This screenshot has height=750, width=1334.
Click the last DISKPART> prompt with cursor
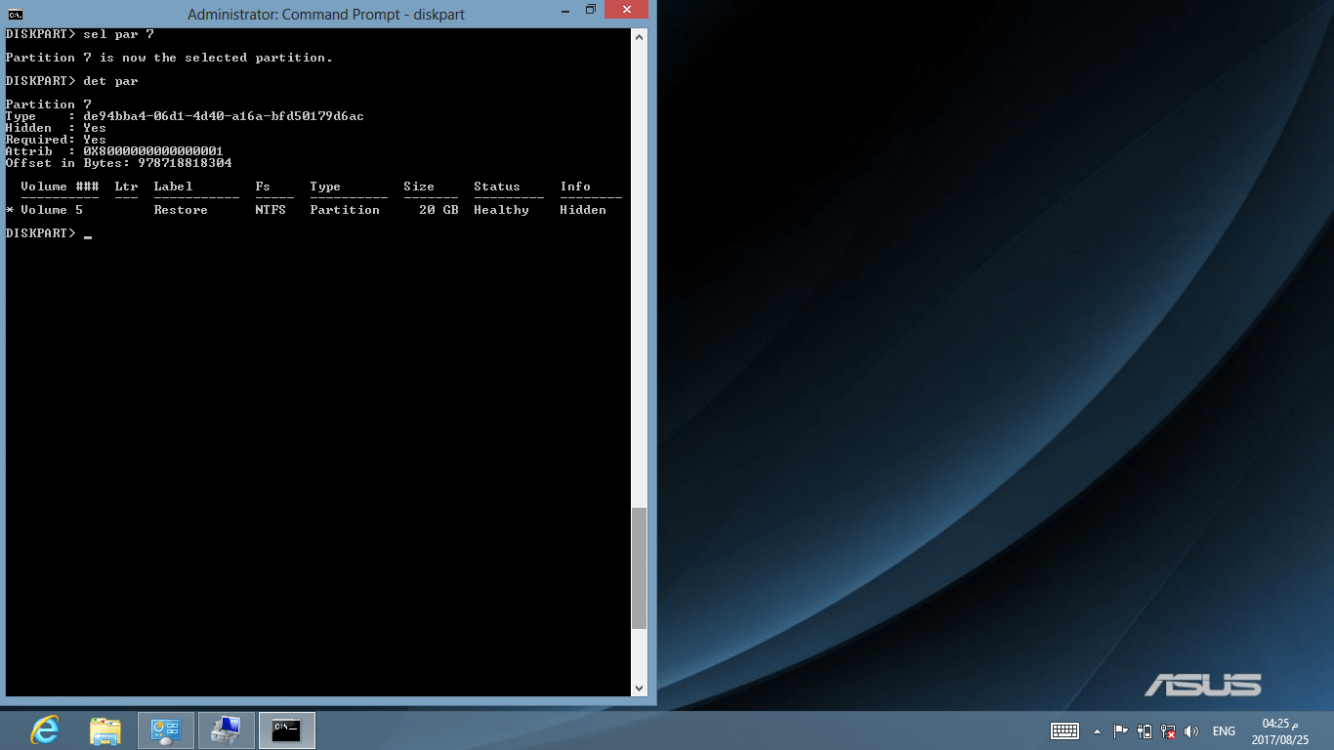[48, 233]
